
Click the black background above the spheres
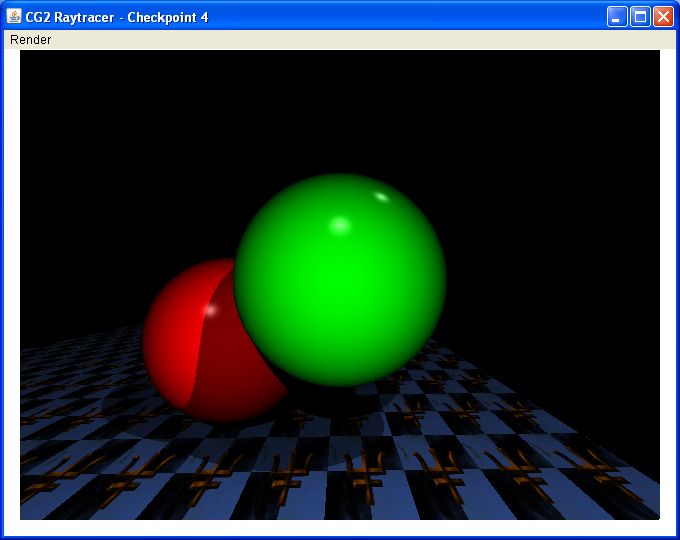point(340,100)
